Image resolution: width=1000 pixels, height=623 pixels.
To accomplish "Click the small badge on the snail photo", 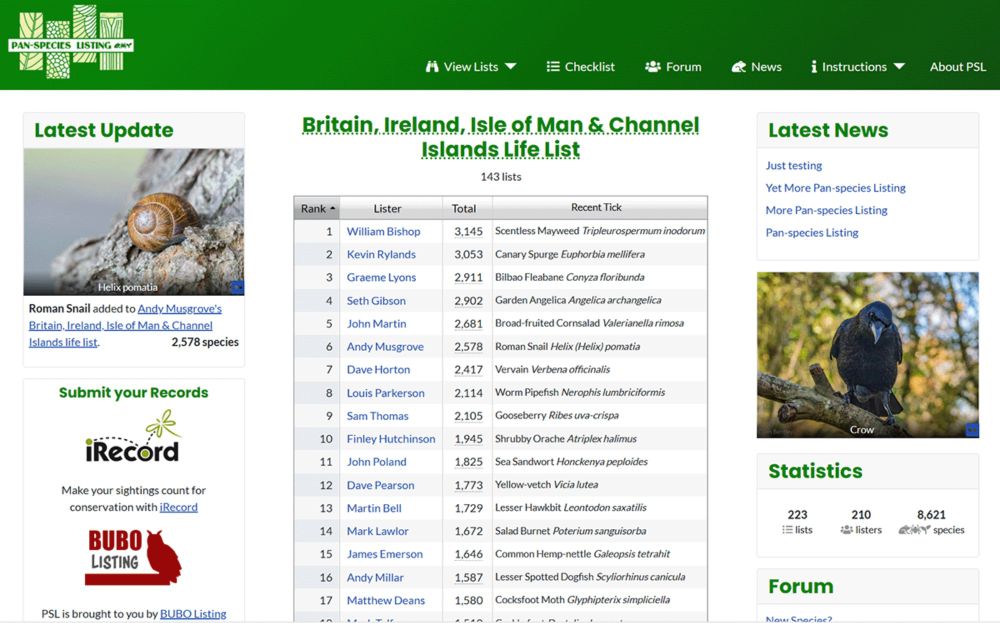I will [x=237, y=288].
